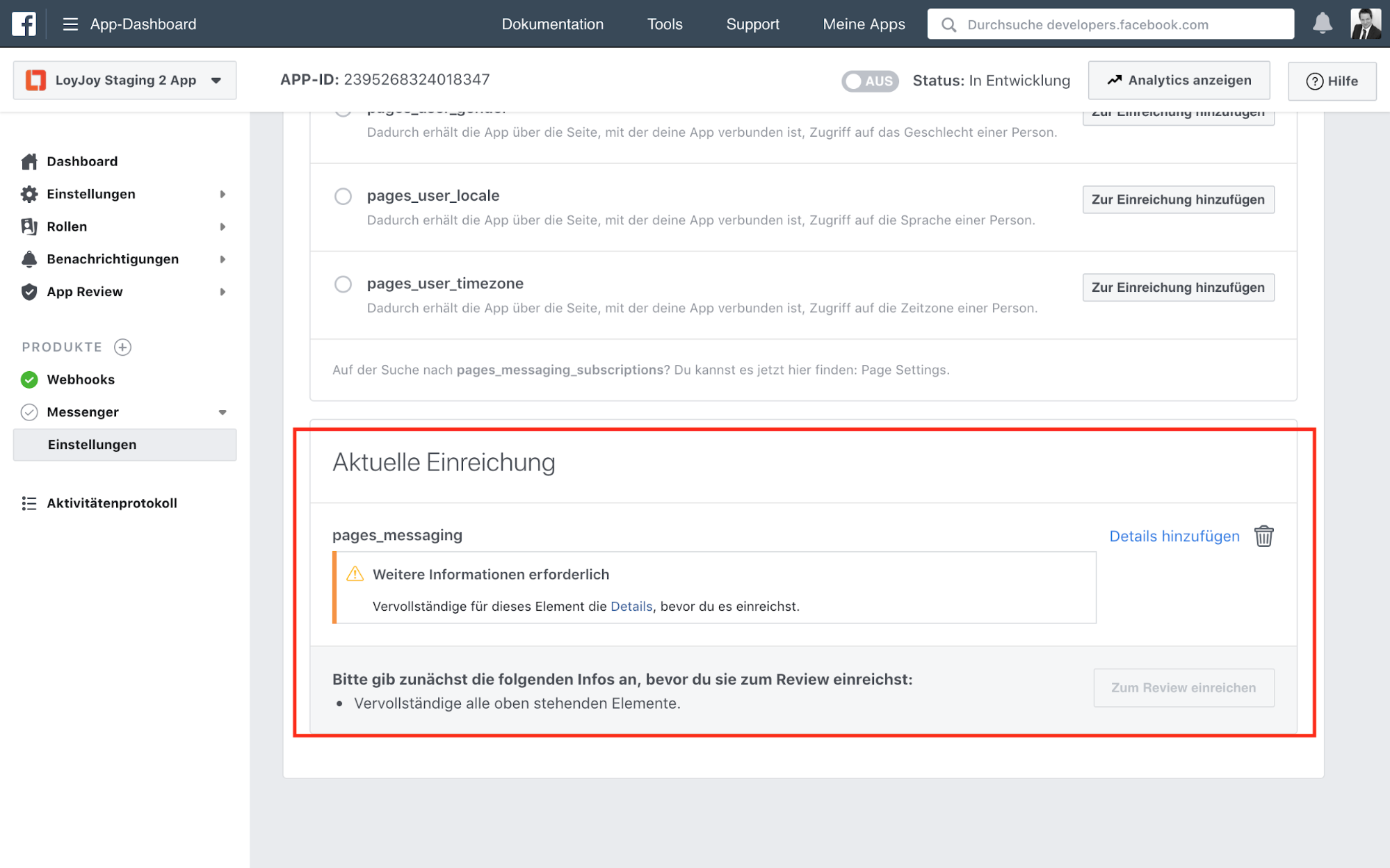1390x868 pixels.
Task: Open the hamburger menu next to App-Dashboard
Action: tap(70, 24)
